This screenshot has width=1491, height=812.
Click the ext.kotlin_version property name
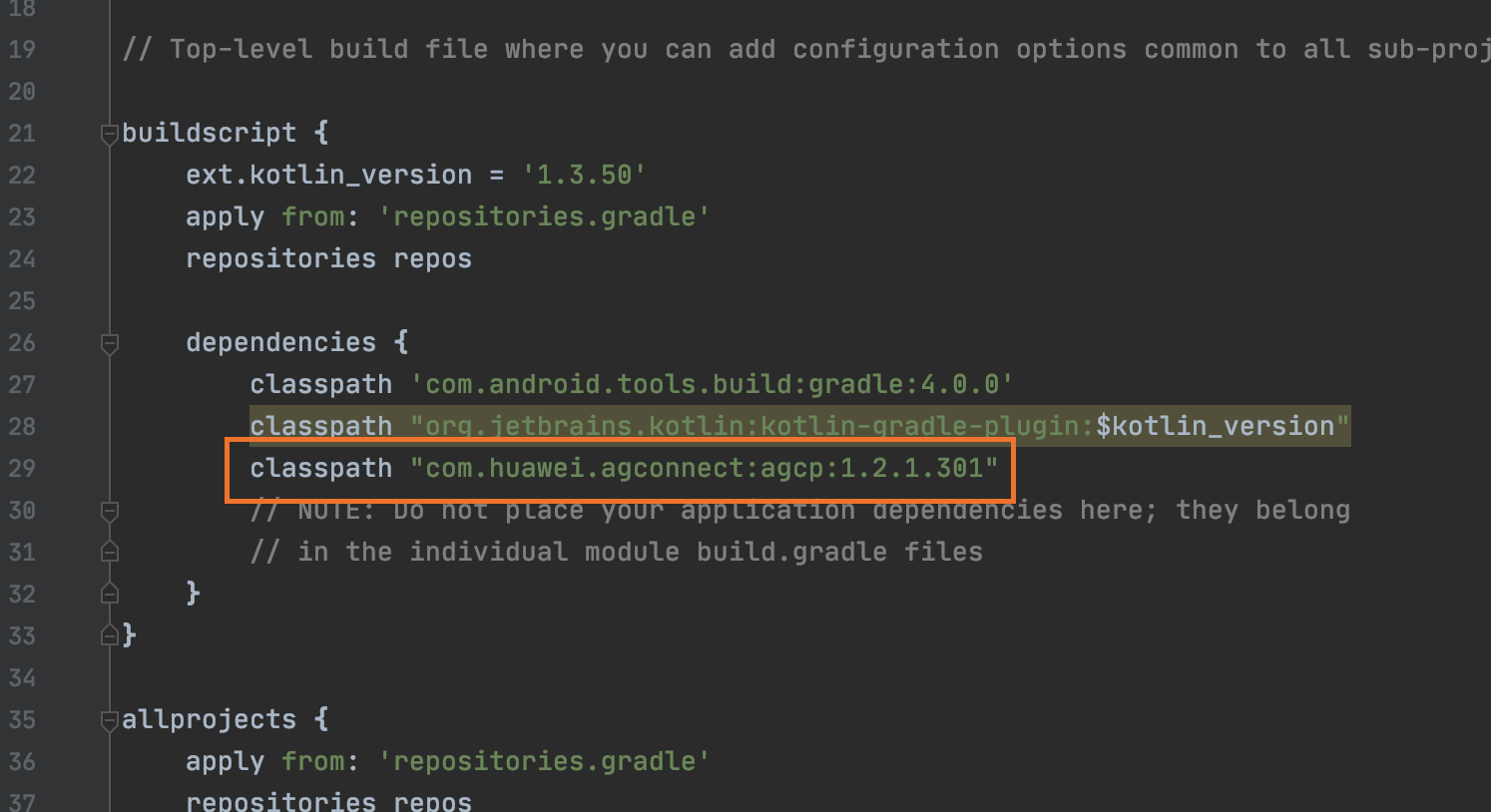(x=328, y=176)
